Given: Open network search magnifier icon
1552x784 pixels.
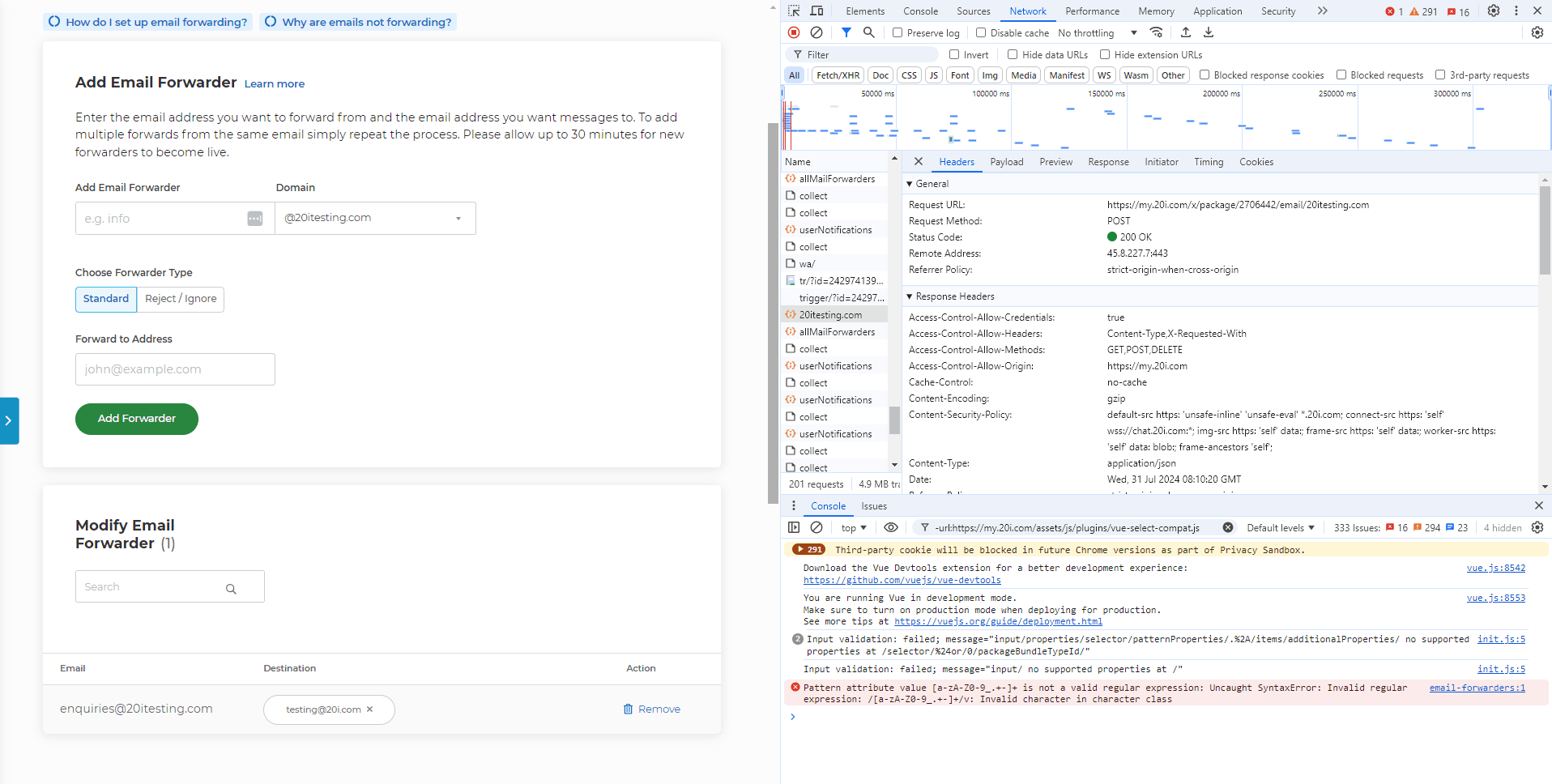Looking at the screenshot, I should pos(868,32).
